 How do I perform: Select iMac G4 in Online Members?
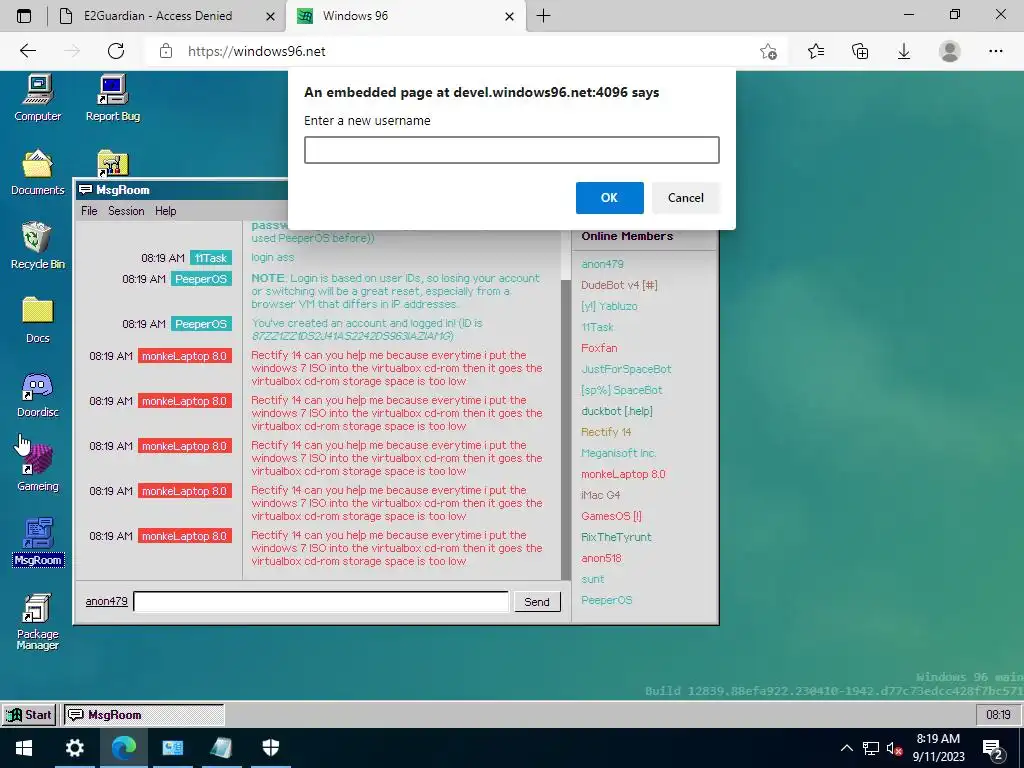coord(600,495)
